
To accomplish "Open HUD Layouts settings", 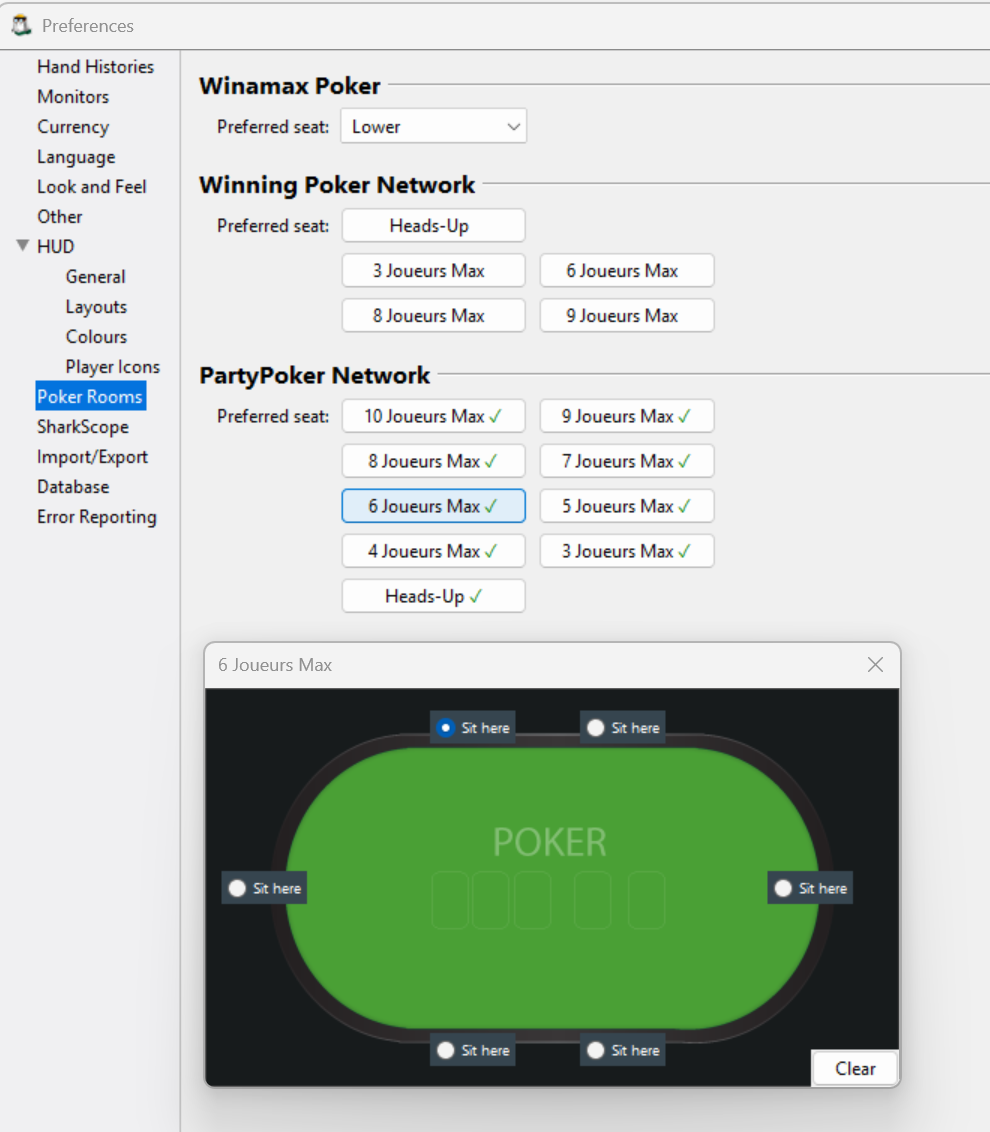I will coord(96,307).
